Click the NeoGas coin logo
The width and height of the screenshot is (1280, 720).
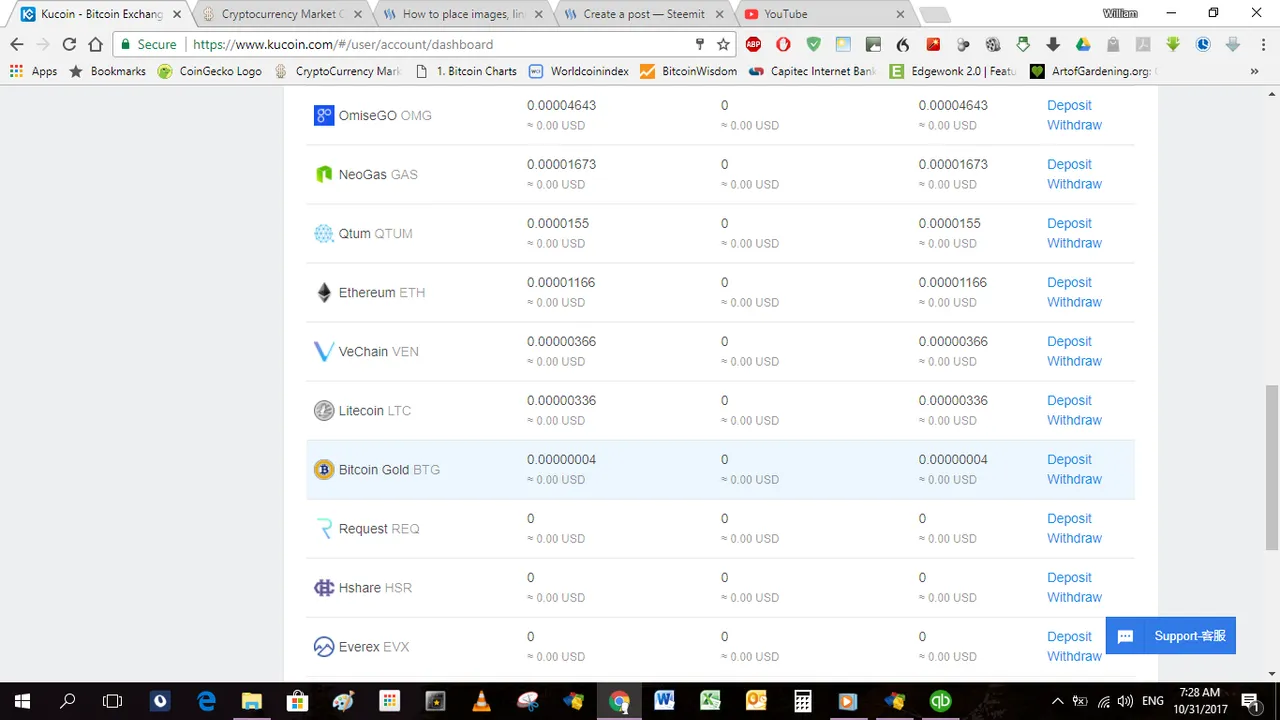[324, 174]
